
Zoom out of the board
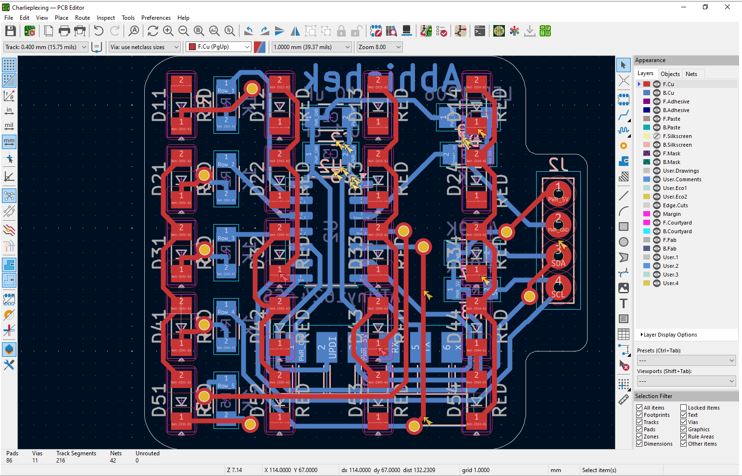click(184, 31)
